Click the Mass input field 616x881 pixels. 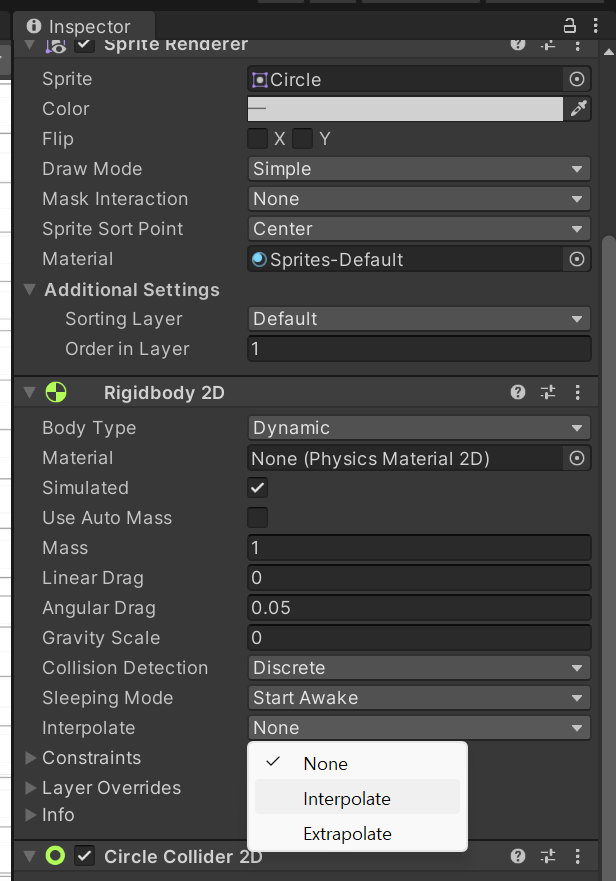(419, 547)
